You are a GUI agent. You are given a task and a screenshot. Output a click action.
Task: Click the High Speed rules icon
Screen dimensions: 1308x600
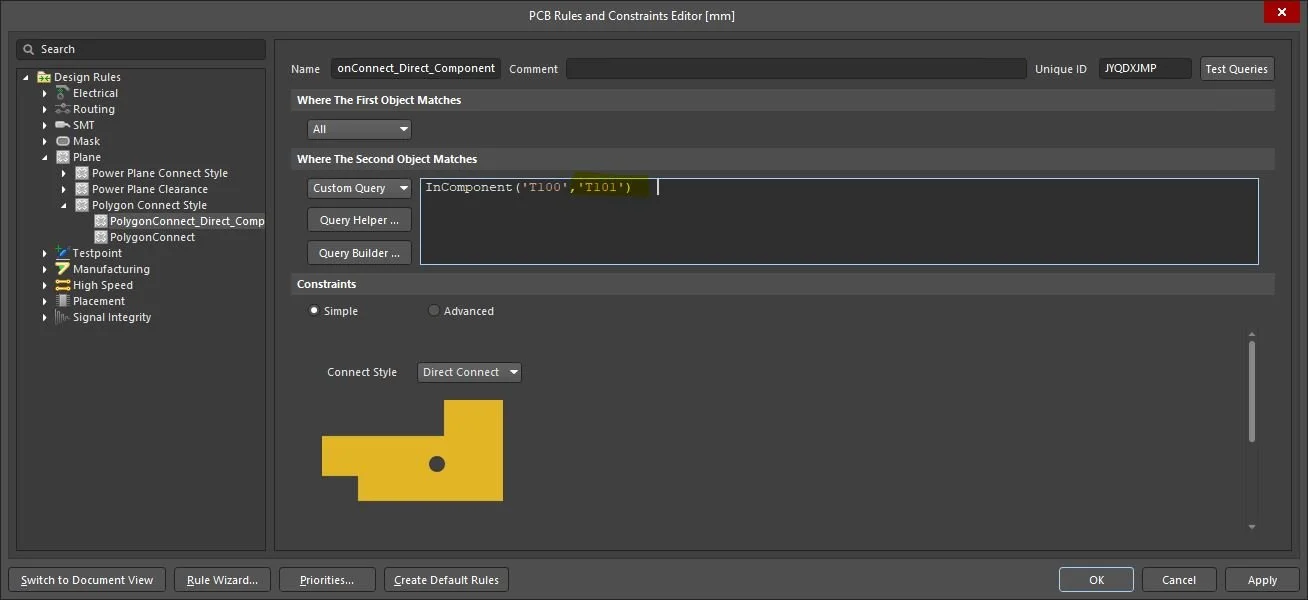pyautogui.click(x=62, y=284)
